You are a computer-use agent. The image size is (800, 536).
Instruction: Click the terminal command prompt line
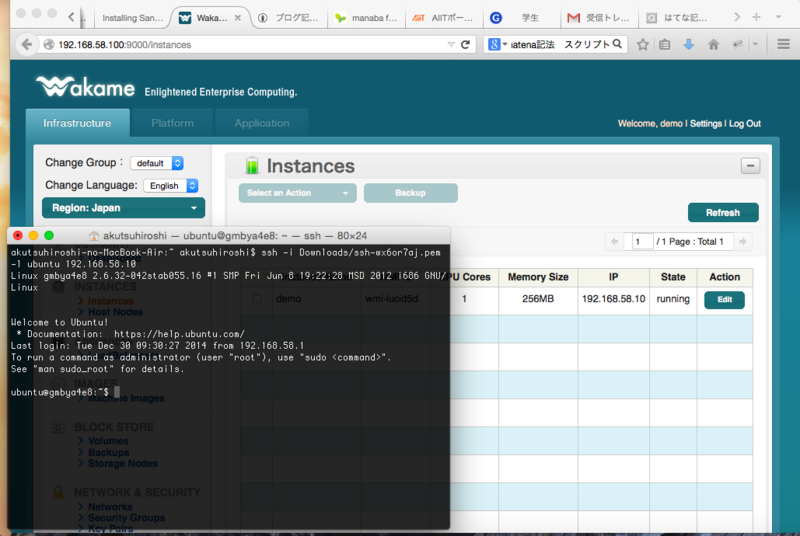point(65,392)
